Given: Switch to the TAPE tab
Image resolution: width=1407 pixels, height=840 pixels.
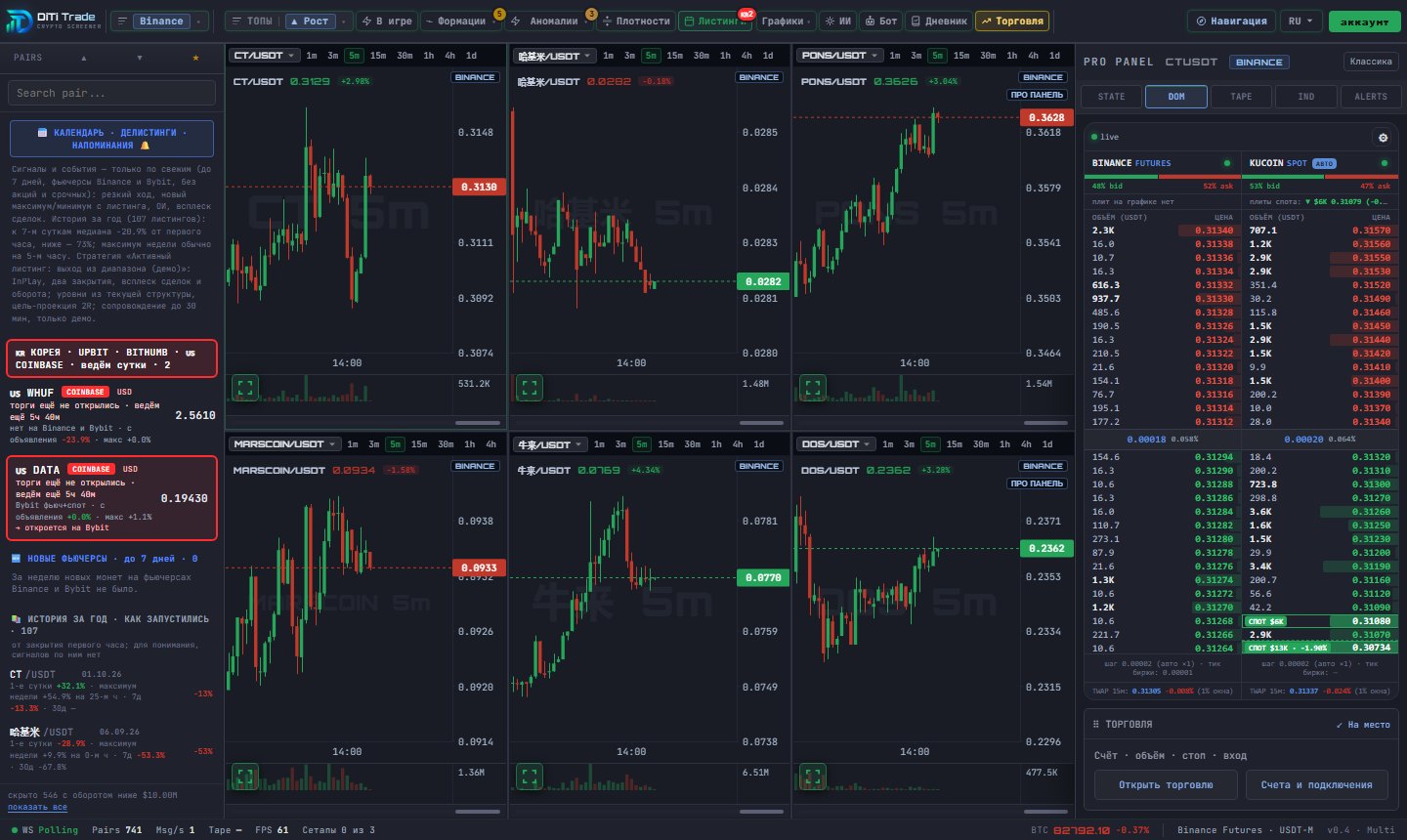Looking at the screenshot, I should pyautogui.click(x=1241, y=97).
